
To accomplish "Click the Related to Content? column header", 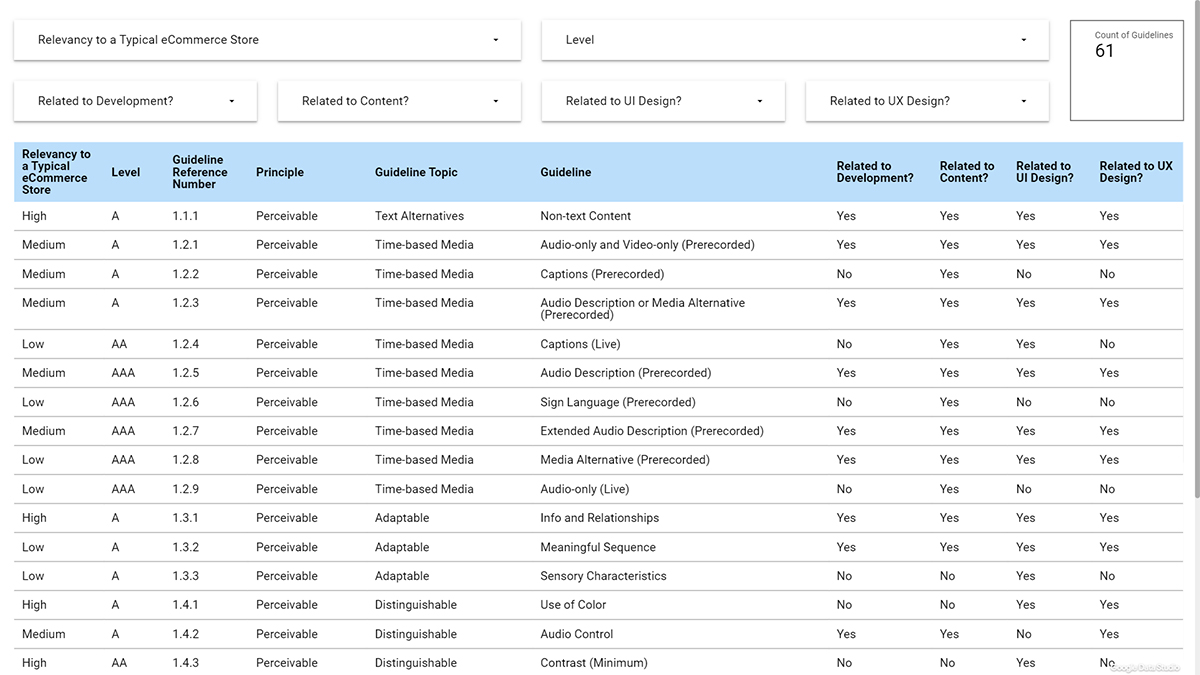I will coord(967,172).
